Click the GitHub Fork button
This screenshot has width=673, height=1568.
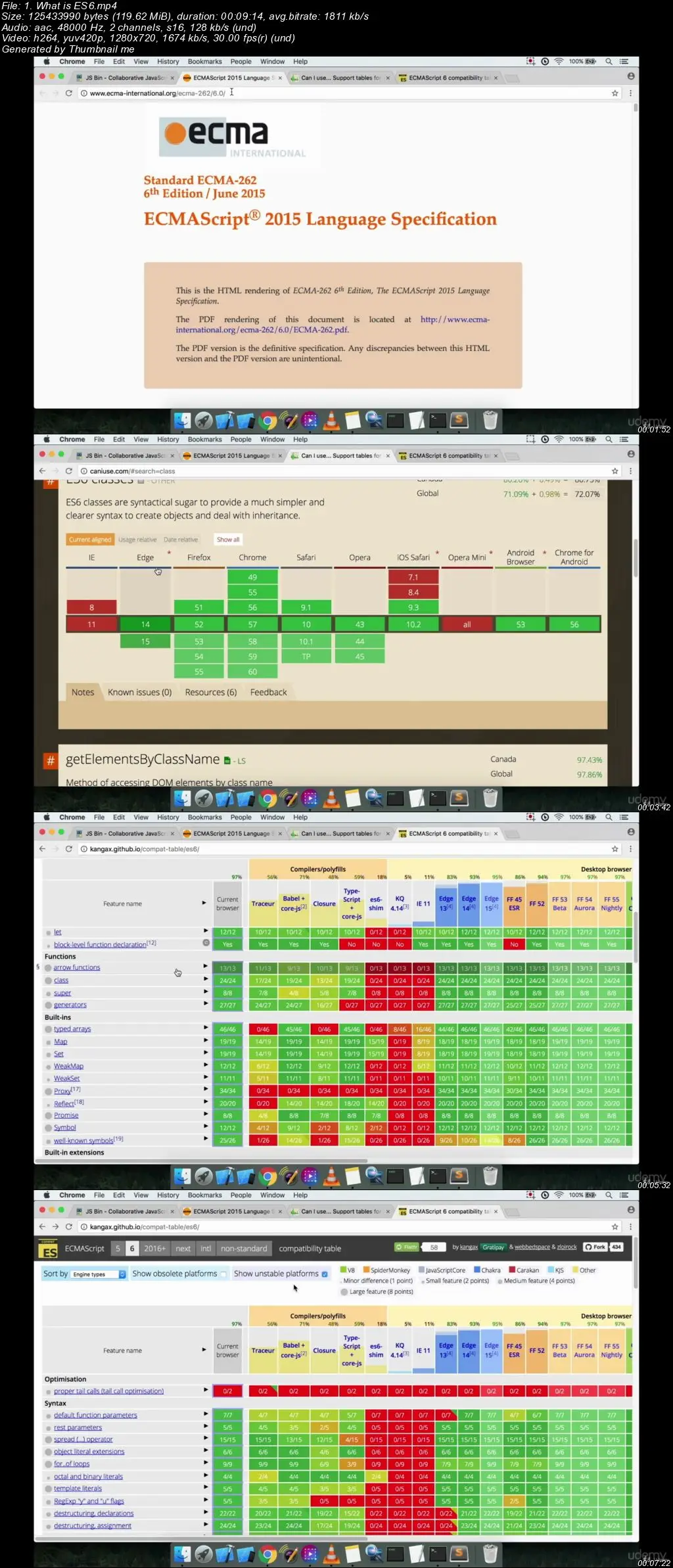coord(596,1247)
